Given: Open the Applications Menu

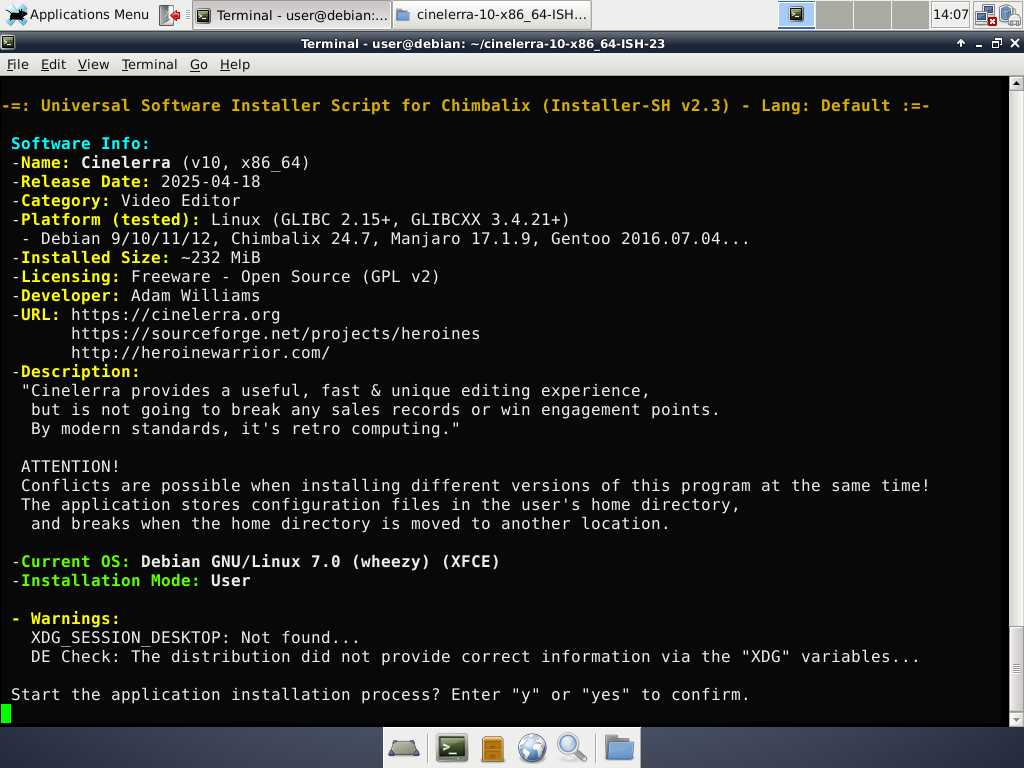Looking at the screenshot, I should (78, 14).
